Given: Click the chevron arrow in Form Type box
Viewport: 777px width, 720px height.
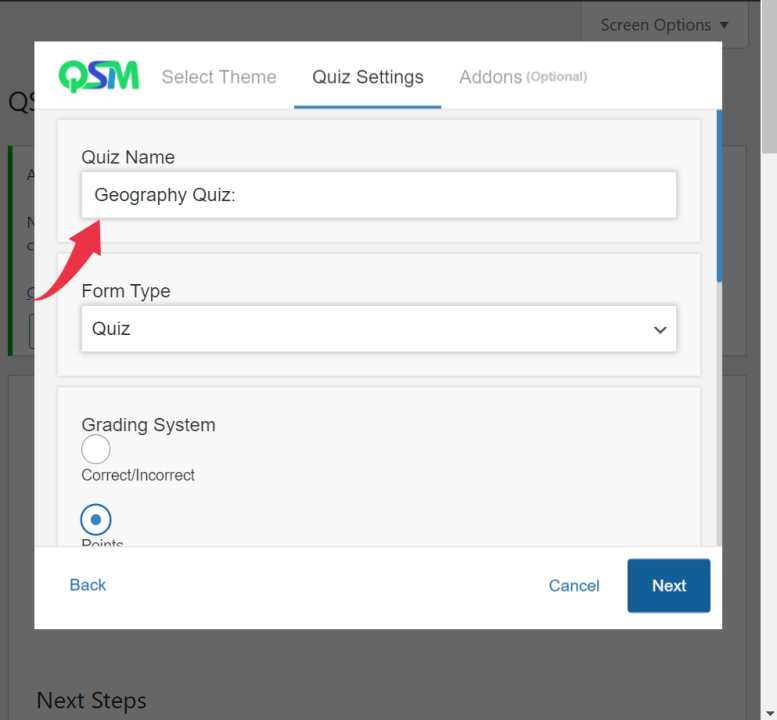Looking at the screenshot, I should click(x=659, y=329).
